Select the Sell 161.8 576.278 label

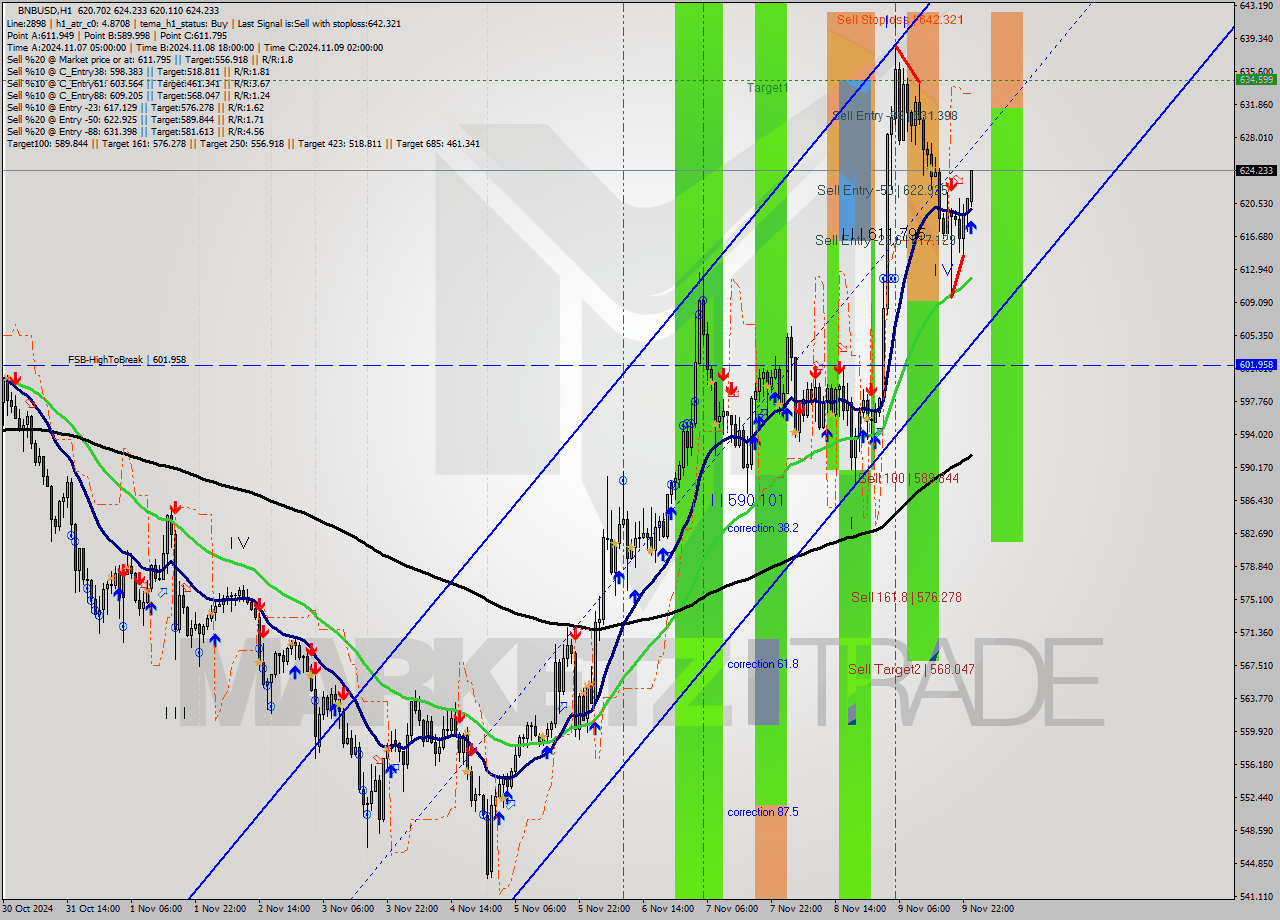[x=906, y=597]
